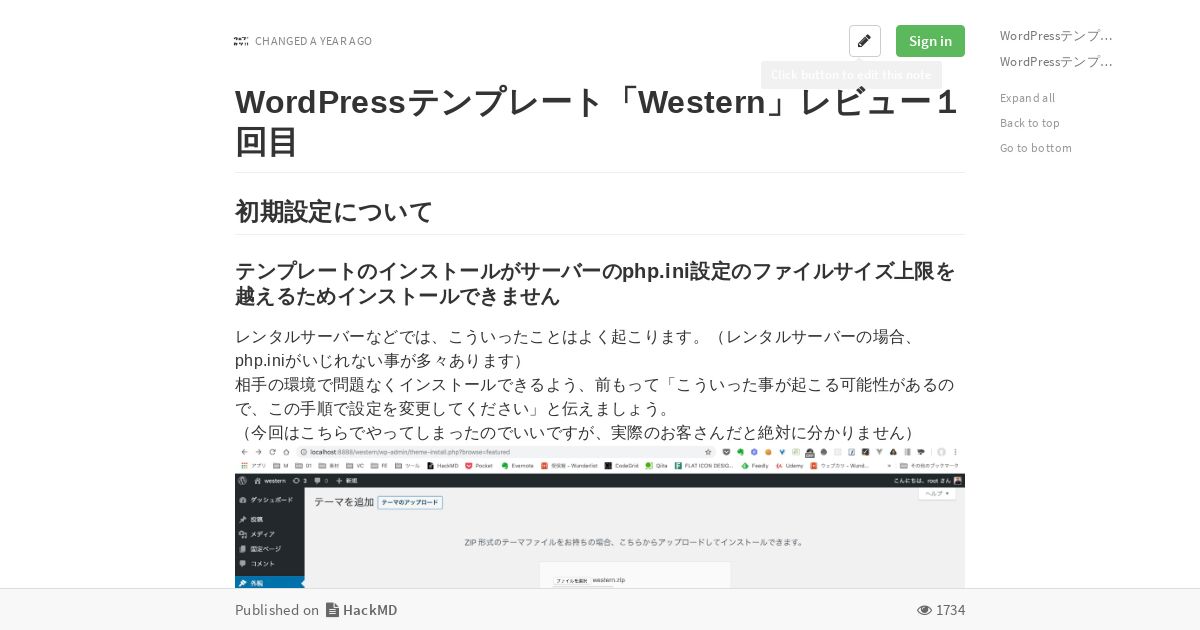The width and height of the screenshot is (1200, 630).
Task: Click Go to bottom link
Action: point(1035,148)
